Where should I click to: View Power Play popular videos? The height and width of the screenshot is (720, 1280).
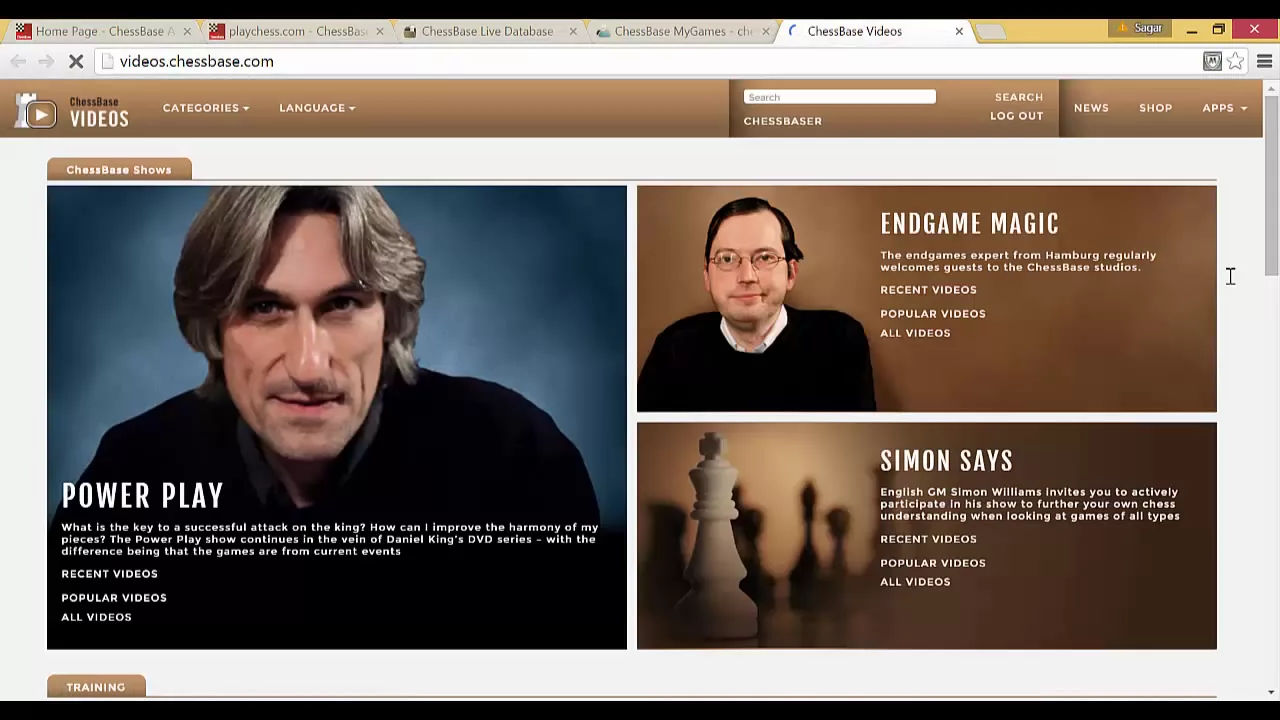(114, 598)
